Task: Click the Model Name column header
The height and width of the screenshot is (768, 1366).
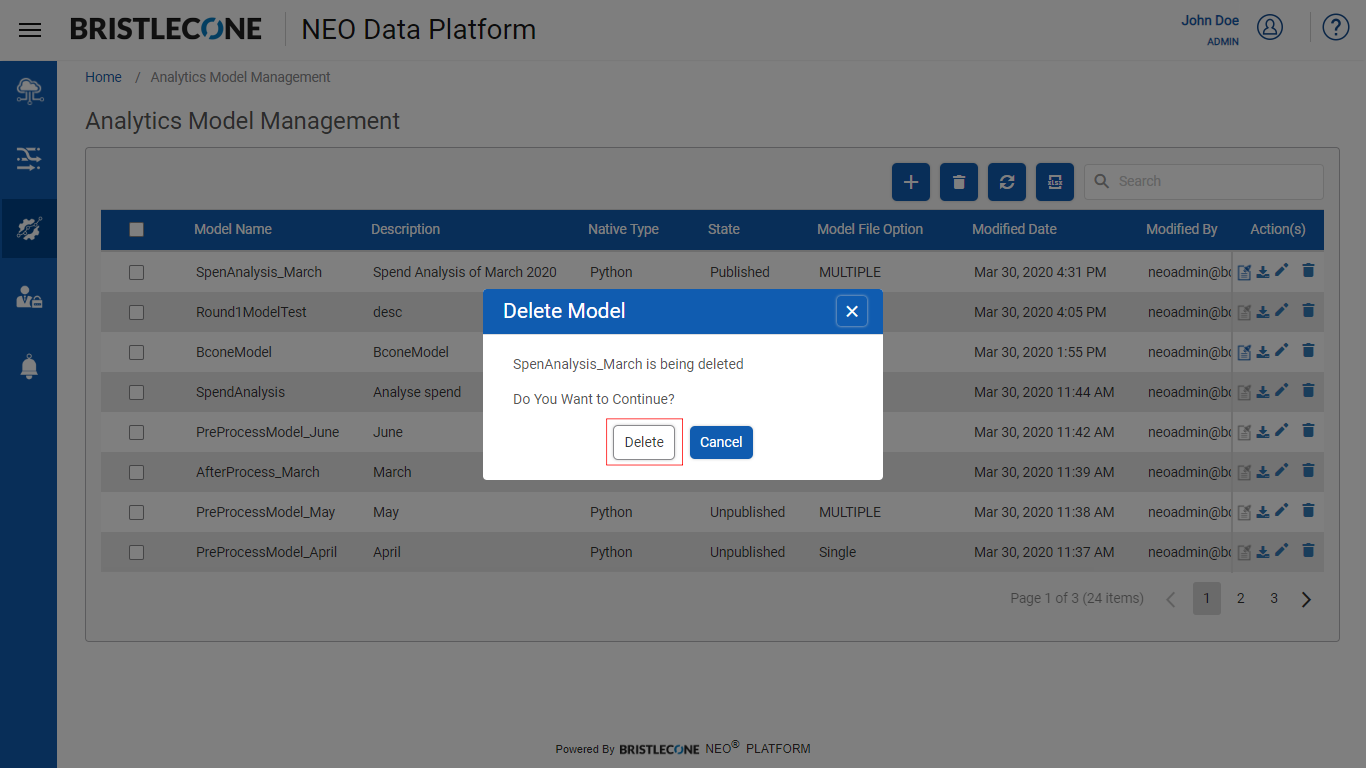Action: [233, 229]
